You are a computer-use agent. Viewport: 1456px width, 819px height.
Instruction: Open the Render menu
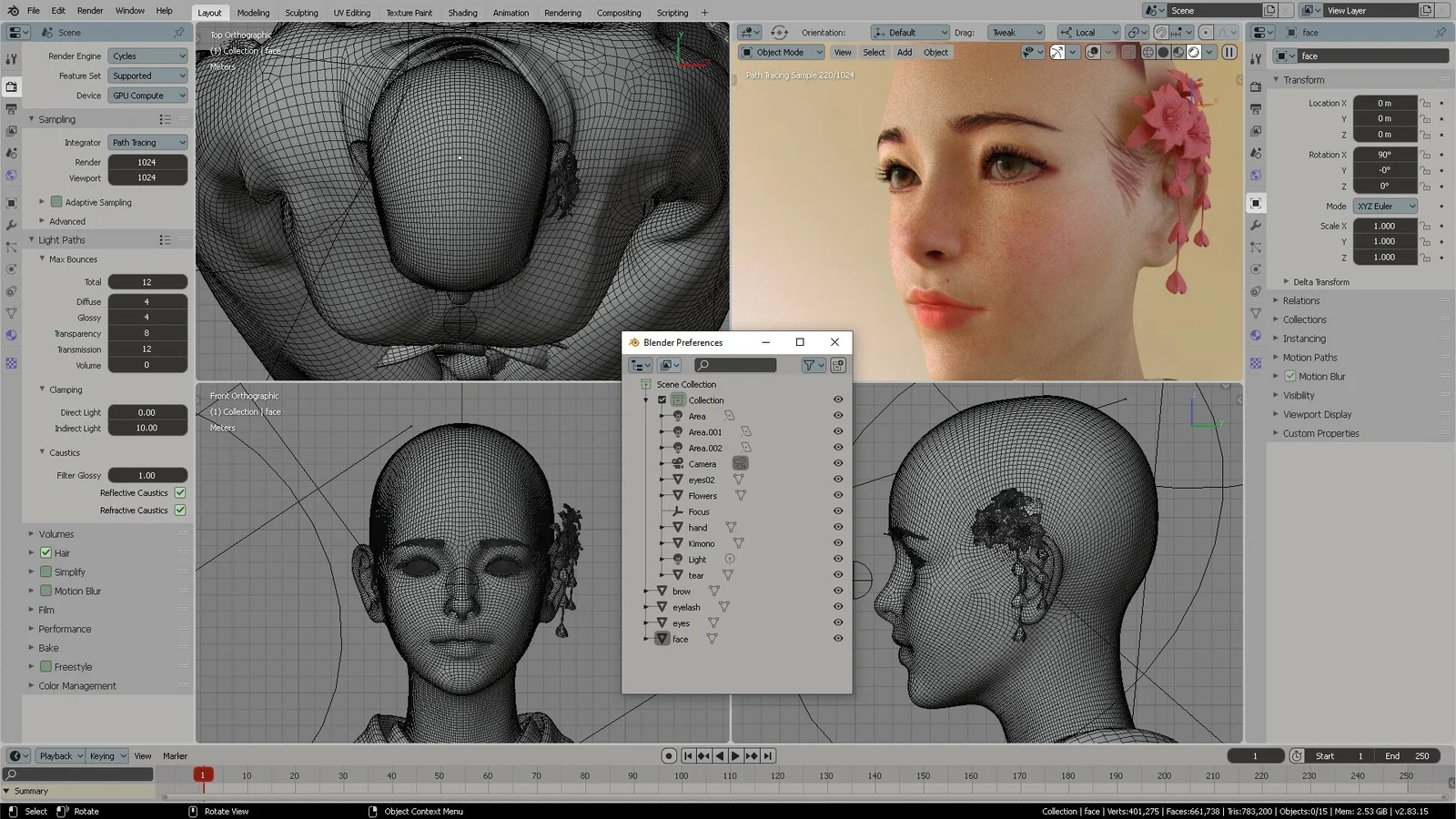point(89,12)
